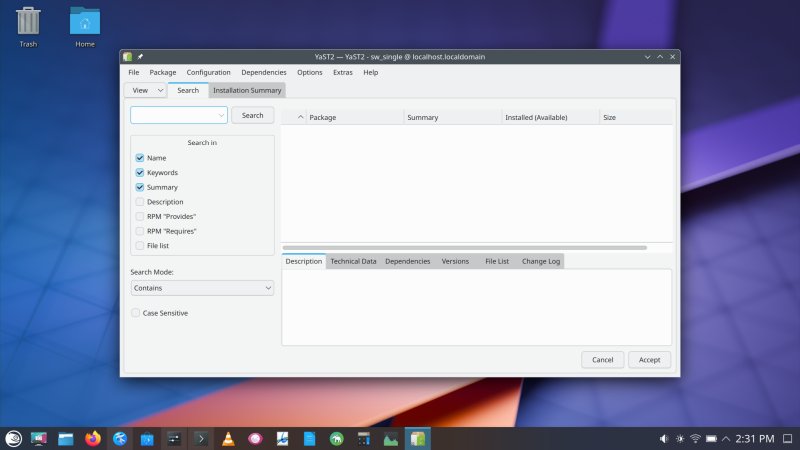Click the Accept button
The height and width of the screenshot is (450, 800).
coord(649,359)
